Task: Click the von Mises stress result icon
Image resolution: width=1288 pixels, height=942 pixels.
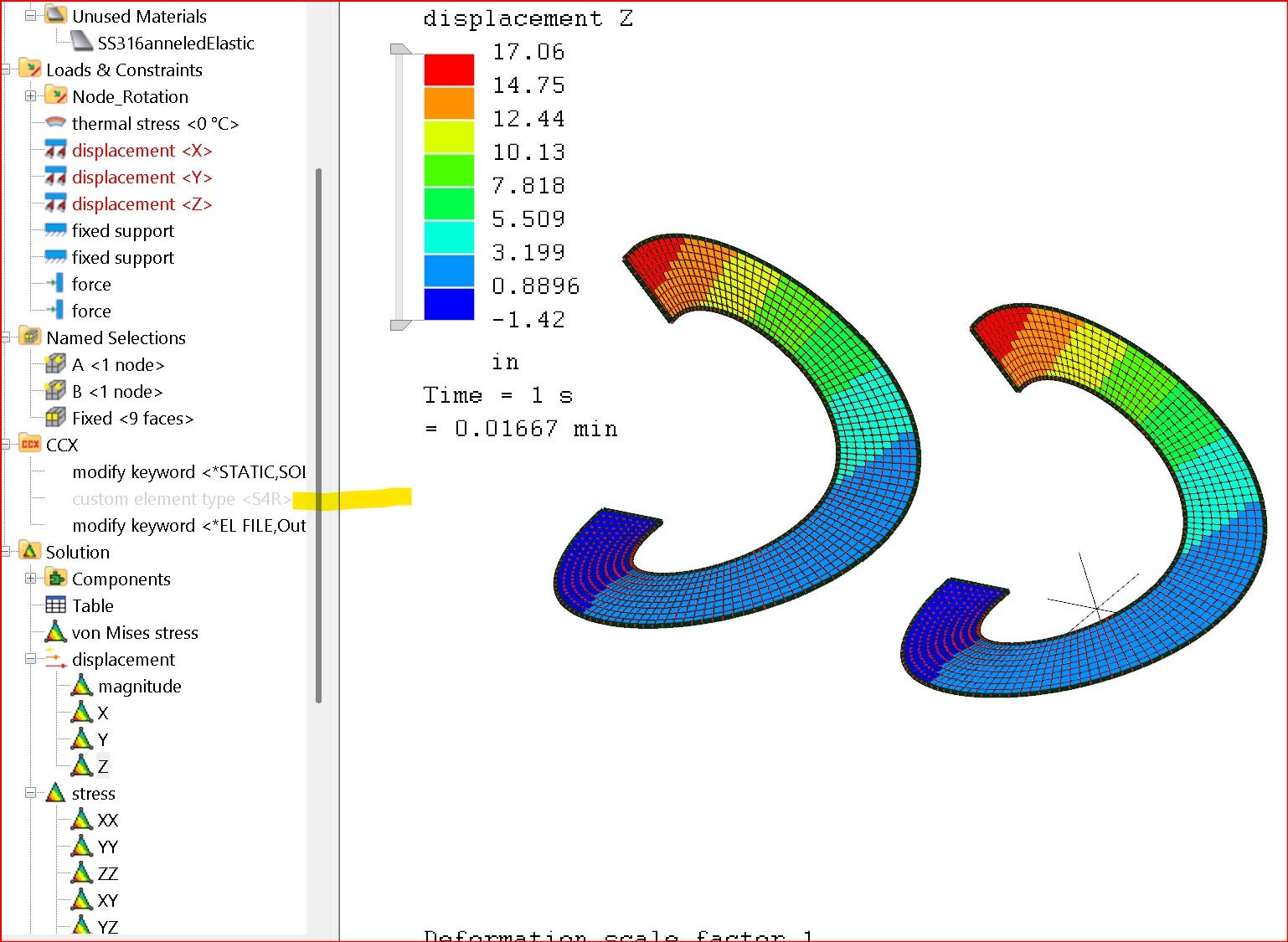Action: click(x=55, y=632)
